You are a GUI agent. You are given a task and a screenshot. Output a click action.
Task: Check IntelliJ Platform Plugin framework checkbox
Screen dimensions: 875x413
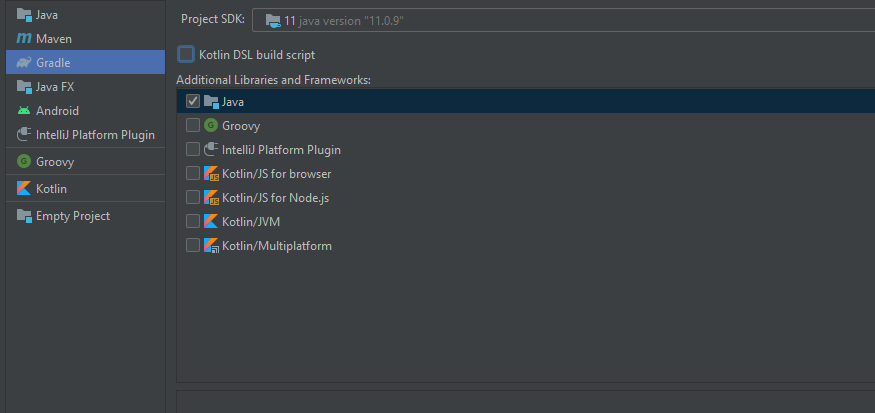pos(193,150)
